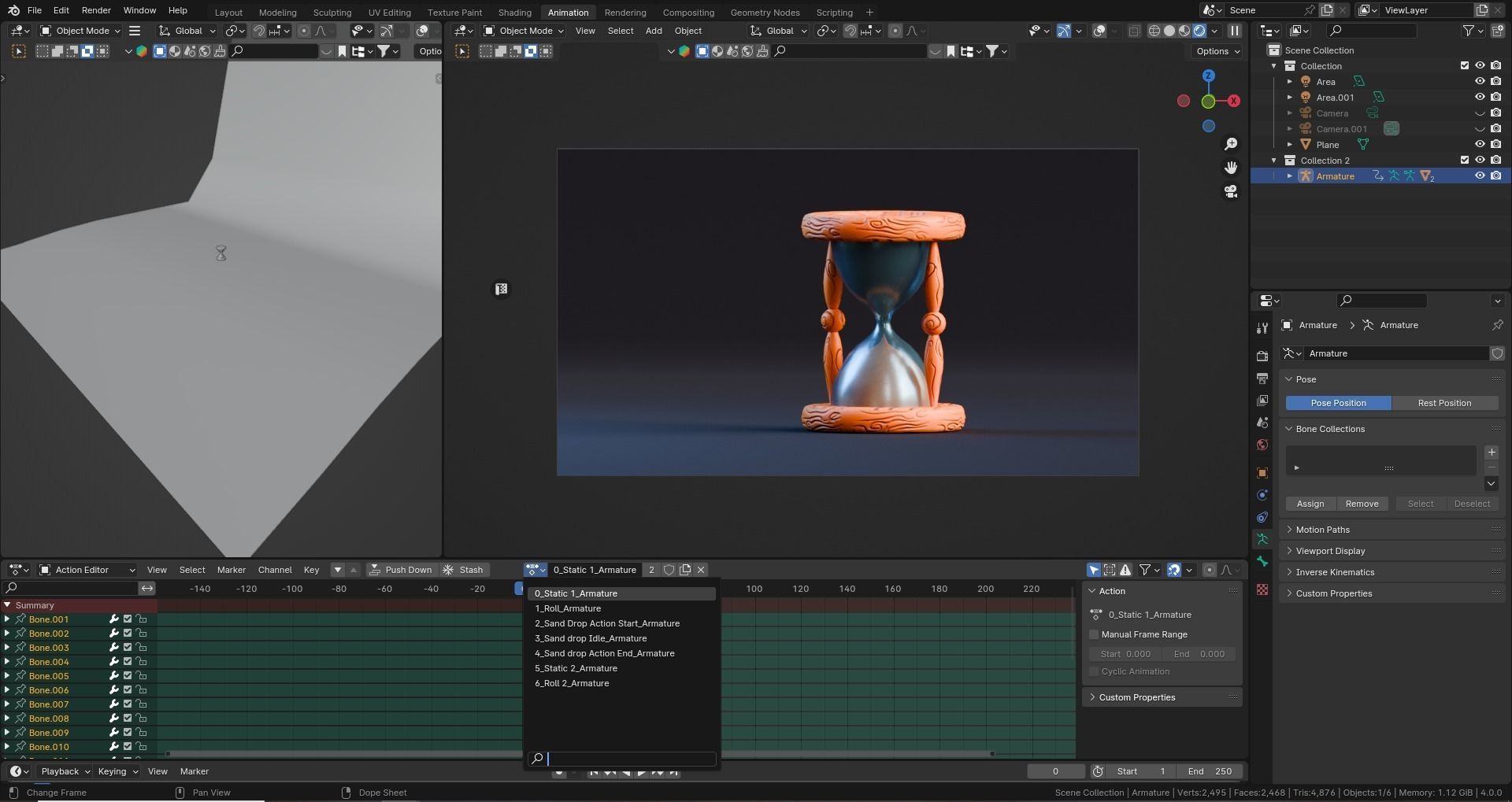Select 1_Roll_Armature action from the list
This screenshot has height=802, width=1512.
[621, 608]
